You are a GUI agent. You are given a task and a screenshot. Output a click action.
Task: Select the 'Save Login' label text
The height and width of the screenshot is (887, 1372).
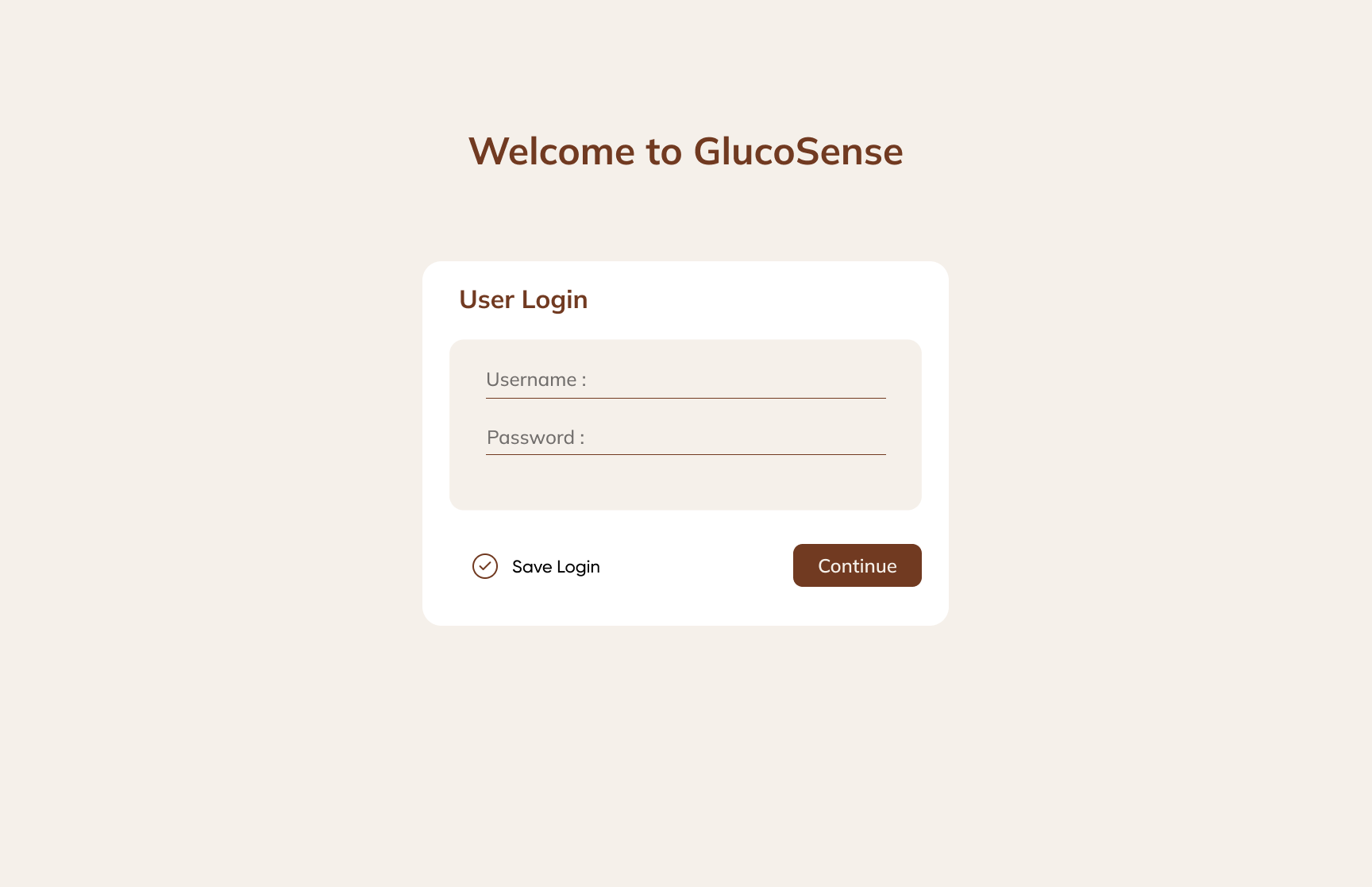(x=556, y=567)
